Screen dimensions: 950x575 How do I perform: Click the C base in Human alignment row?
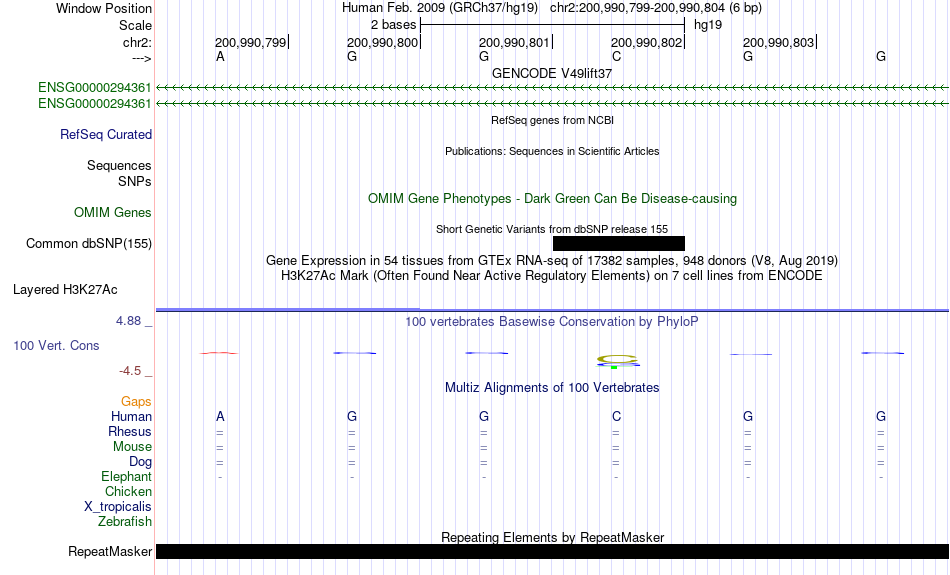pyautogui.click(x=616, y=416)
